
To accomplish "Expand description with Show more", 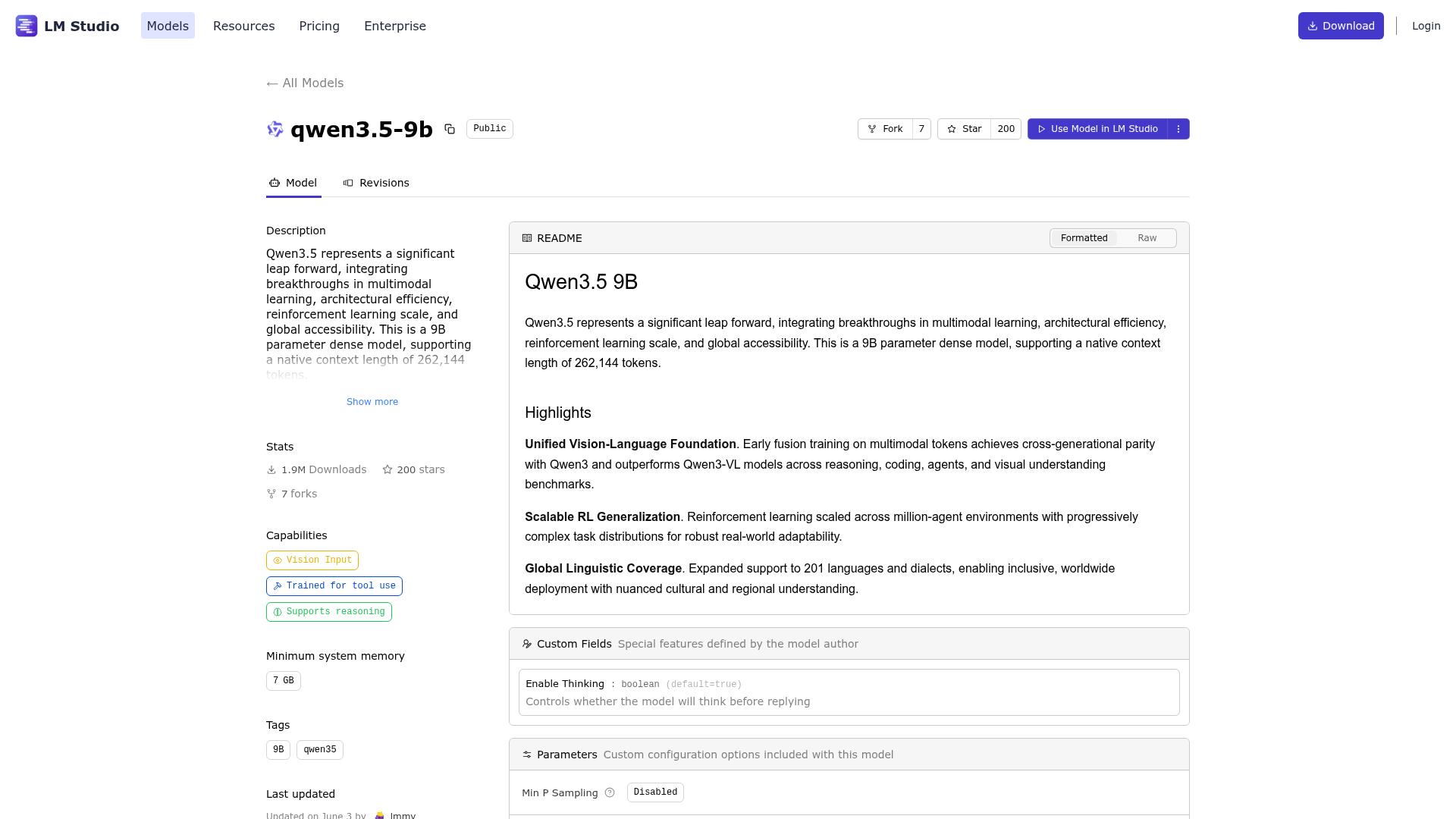I will (x=372, y=402).
